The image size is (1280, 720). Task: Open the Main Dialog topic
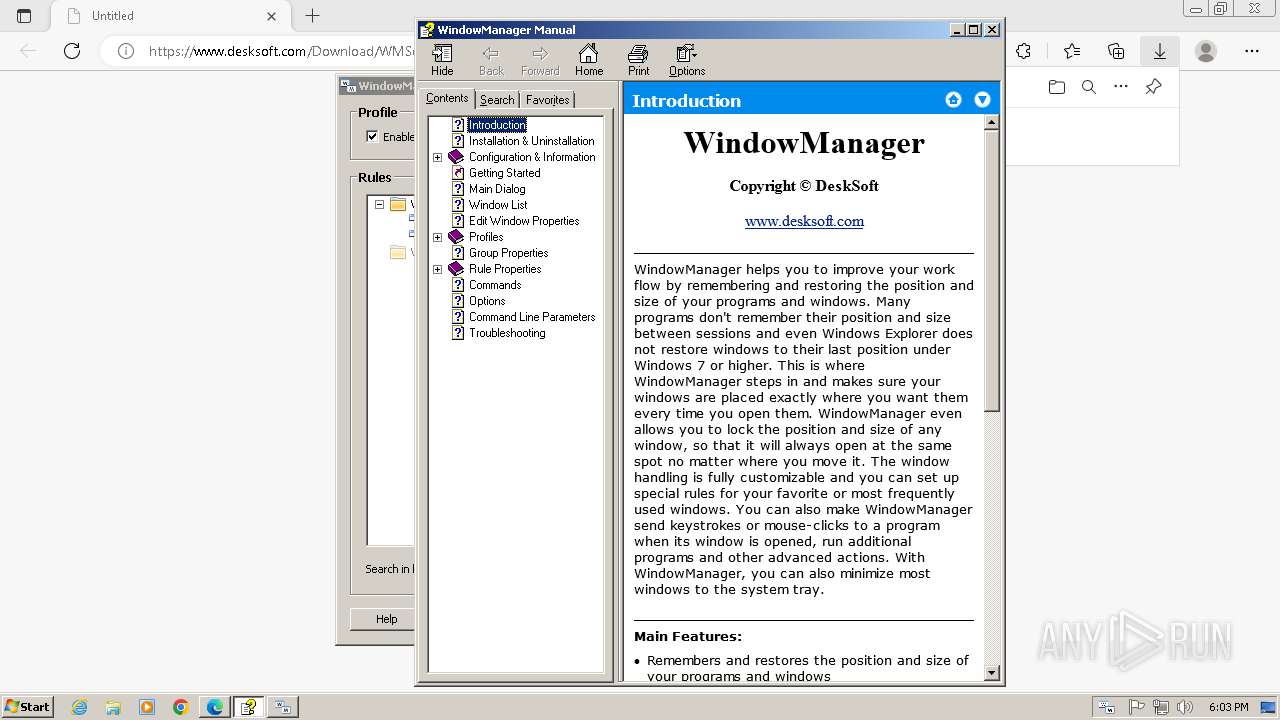(497, 189)
